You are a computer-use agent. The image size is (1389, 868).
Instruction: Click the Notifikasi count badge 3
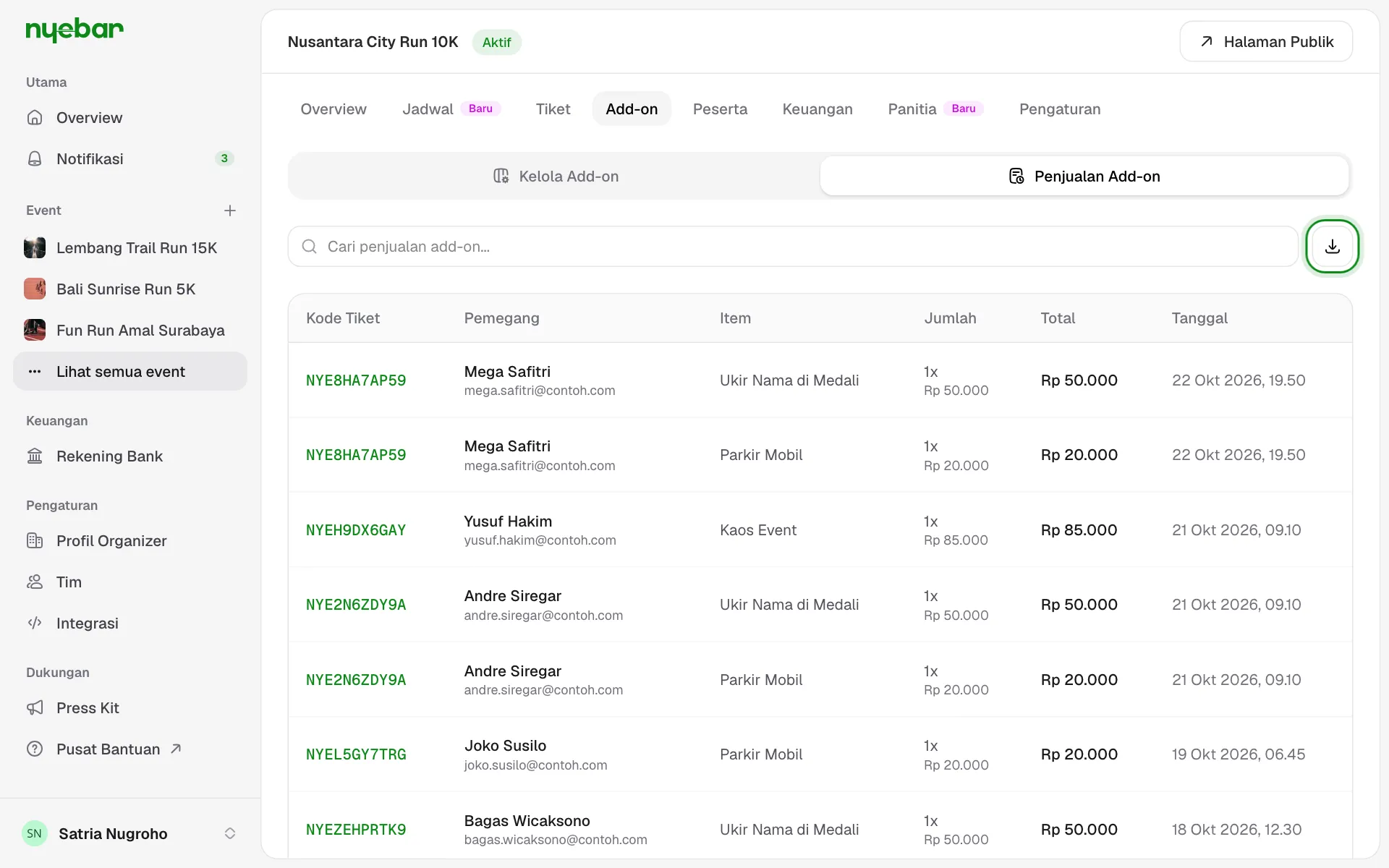point(224,158)
